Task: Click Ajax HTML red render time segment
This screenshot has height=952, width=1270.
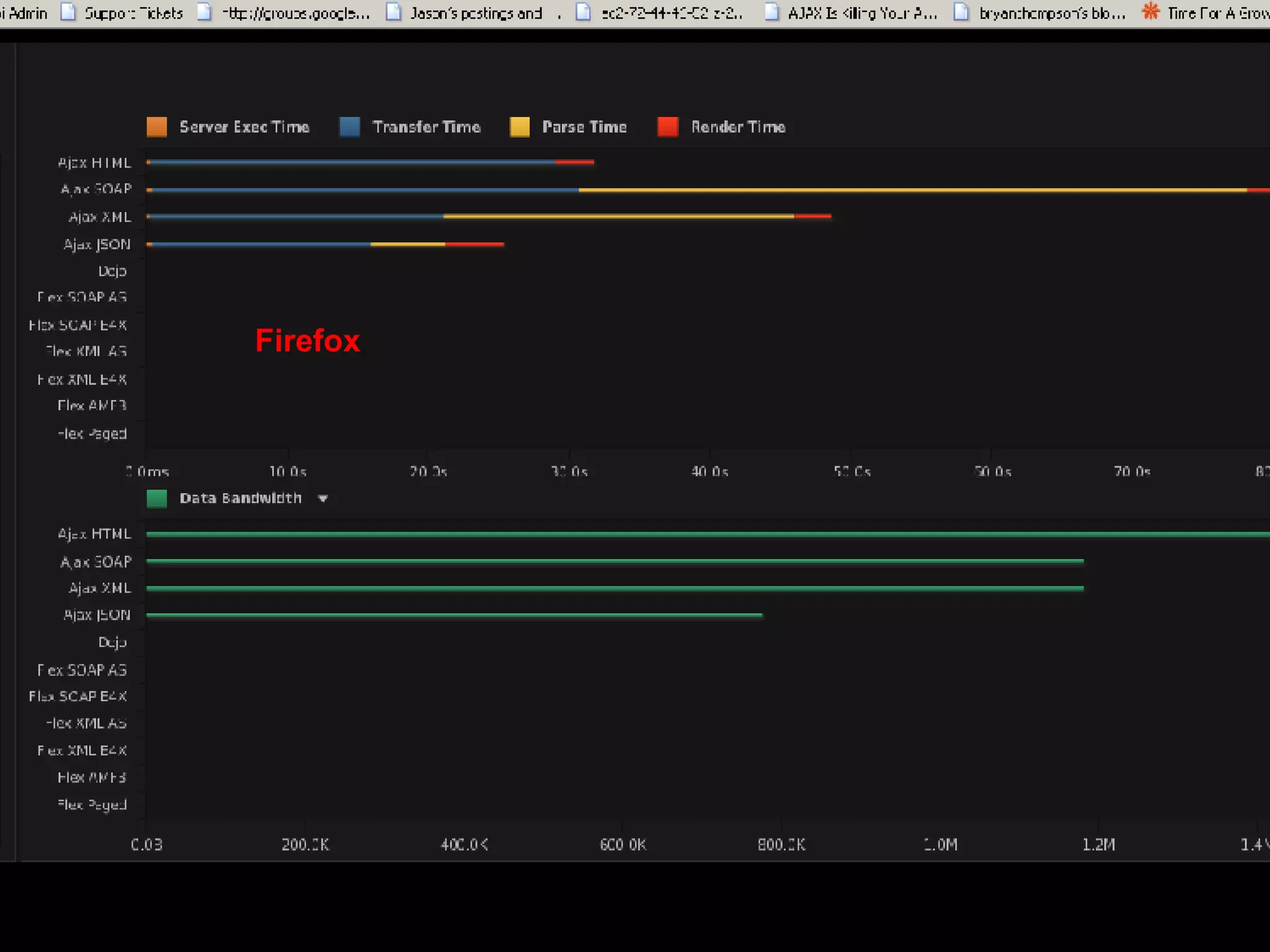Action: (575, 162)
